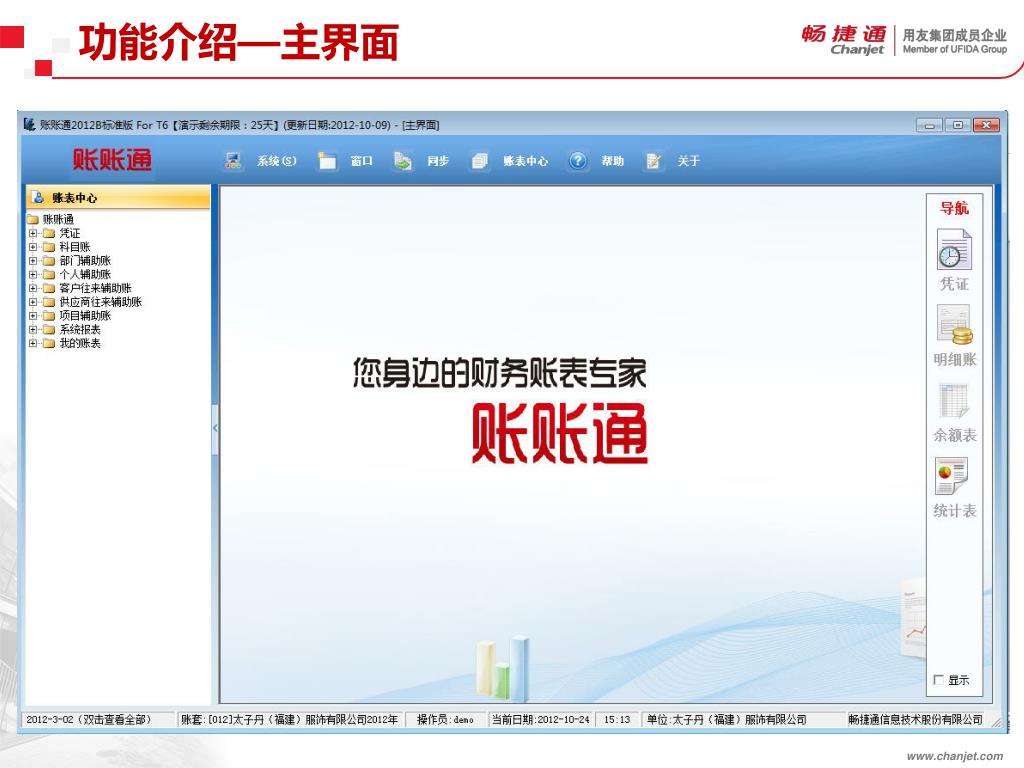Click the 凭证 folder icon in tree

[49, 233]
